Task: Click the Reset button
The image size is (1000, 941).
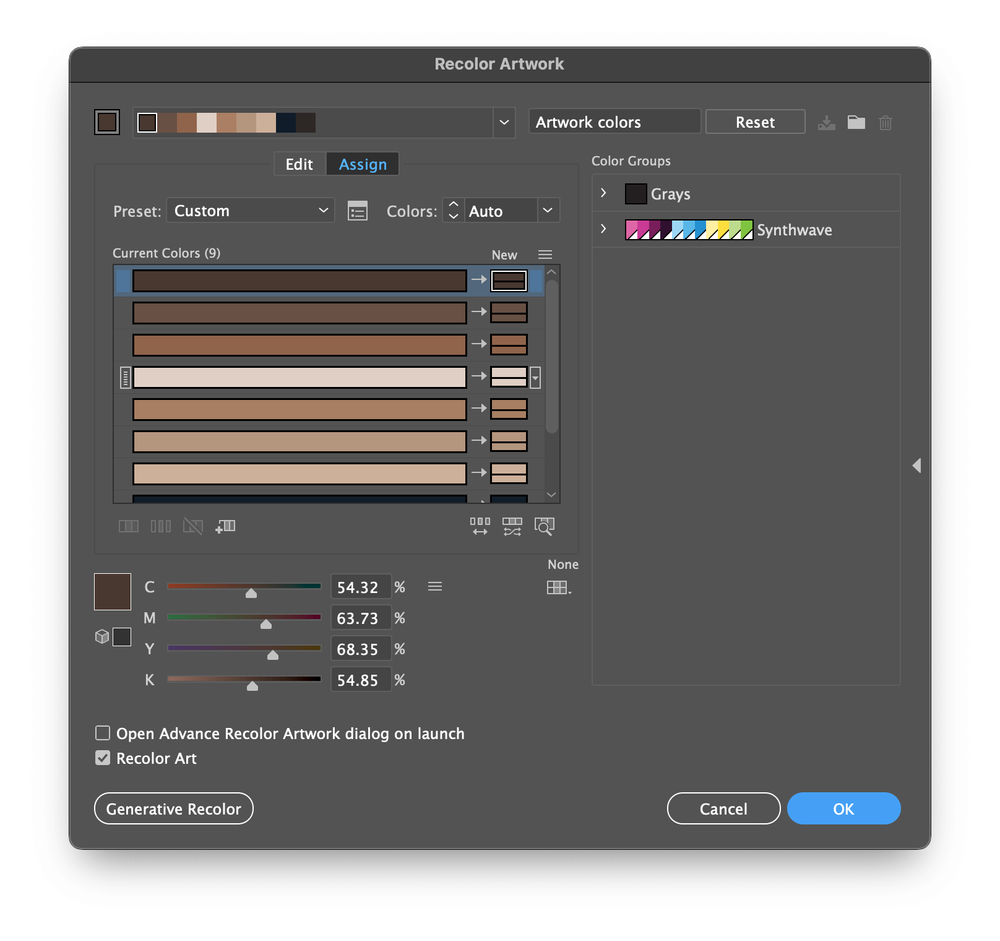Action: [755, 122]
